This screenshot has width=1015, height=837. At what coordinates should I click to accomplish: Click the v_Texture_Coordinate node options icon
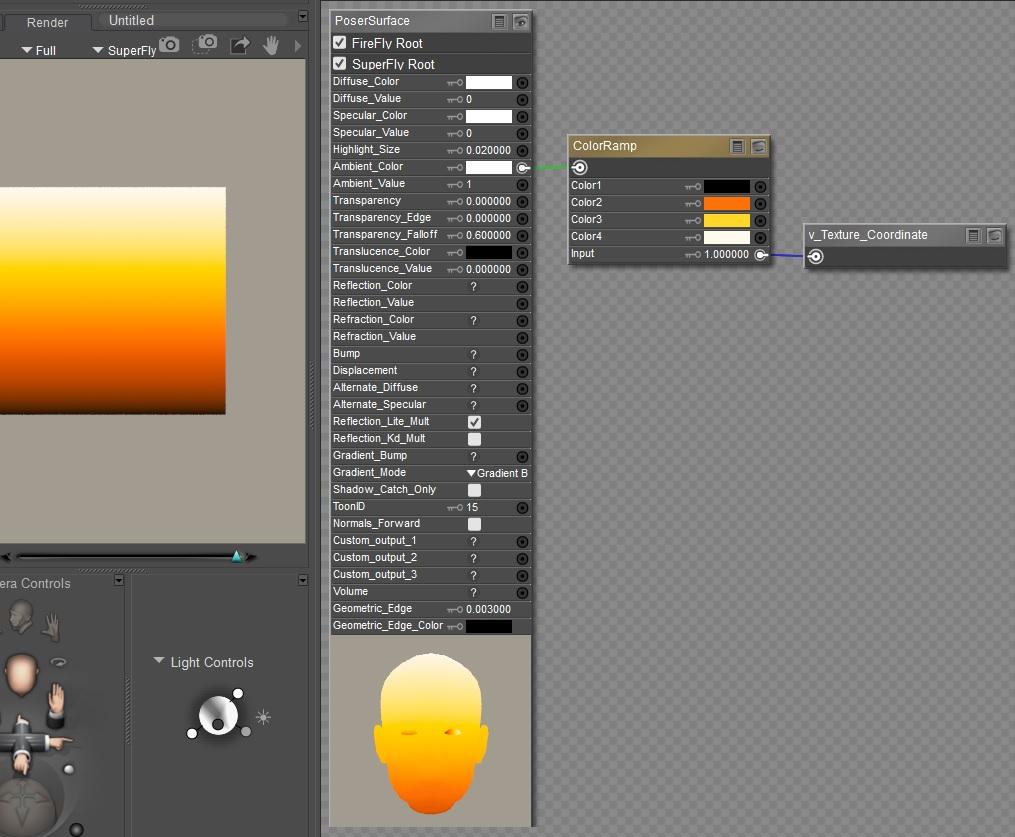pos(974,235)
